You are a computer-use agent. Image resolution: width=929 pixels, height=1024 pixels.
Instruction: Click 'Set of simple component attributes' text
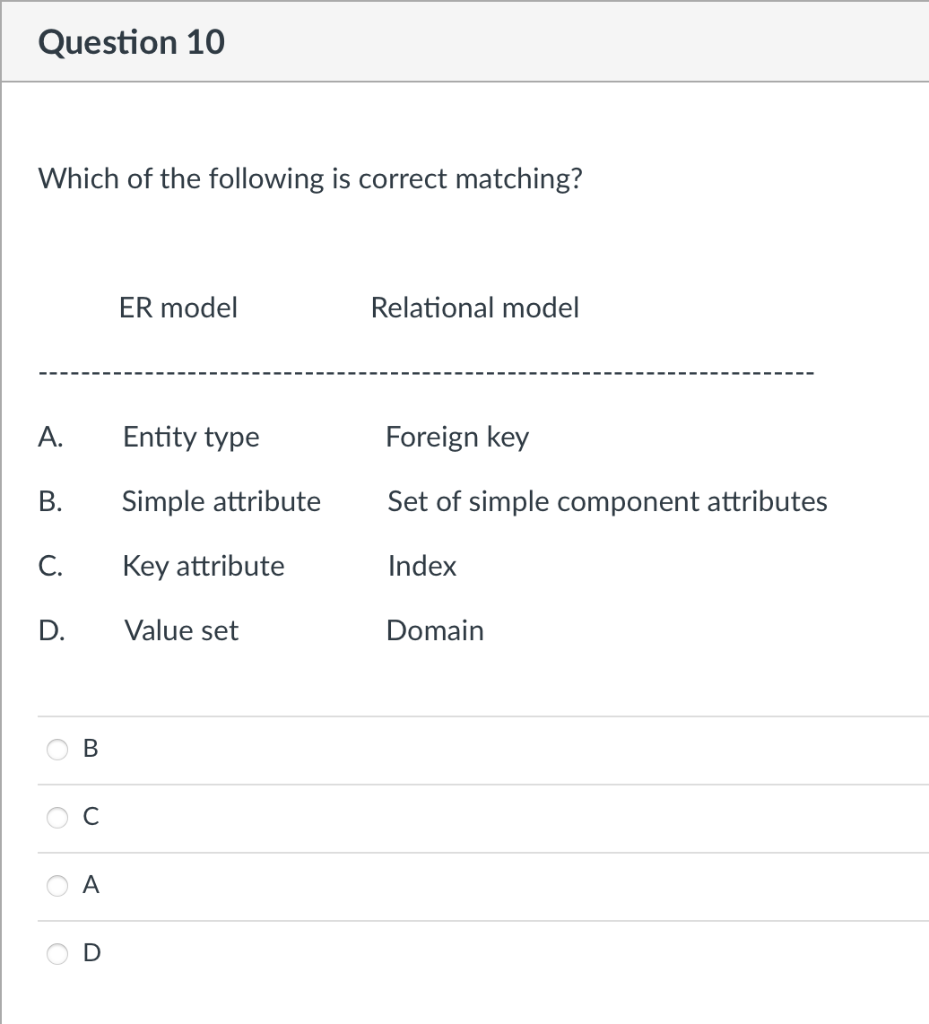tap(607, 501)
